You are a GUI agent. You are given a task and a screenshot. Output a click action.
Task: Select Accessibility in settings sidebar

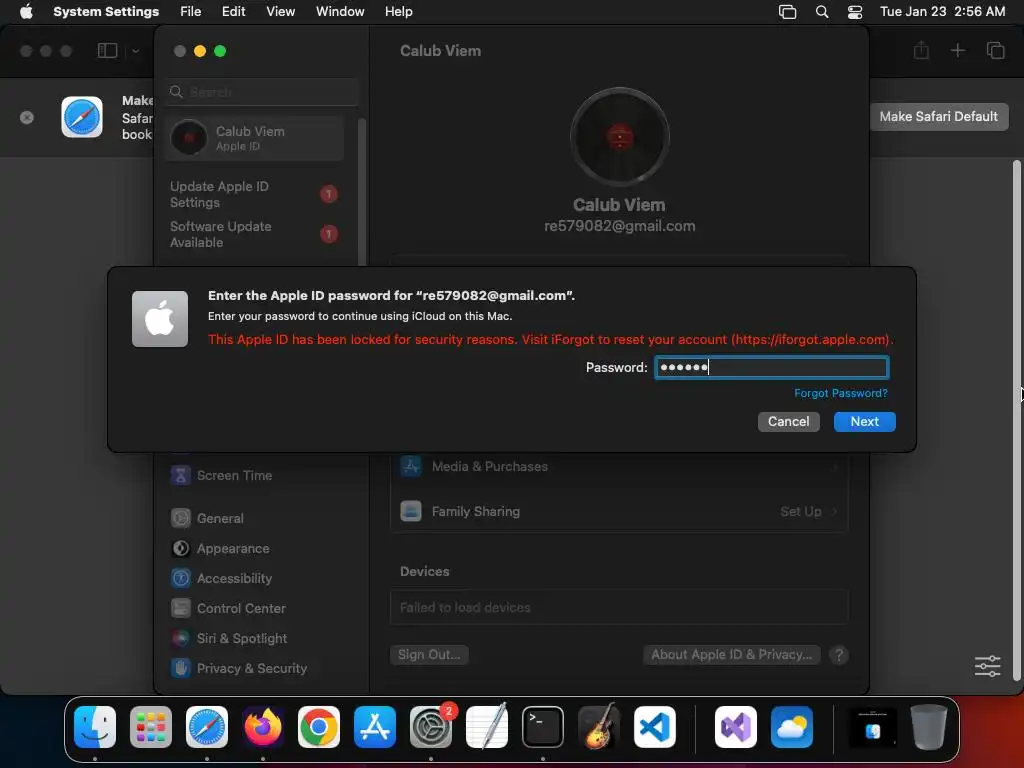pos(222,579)
